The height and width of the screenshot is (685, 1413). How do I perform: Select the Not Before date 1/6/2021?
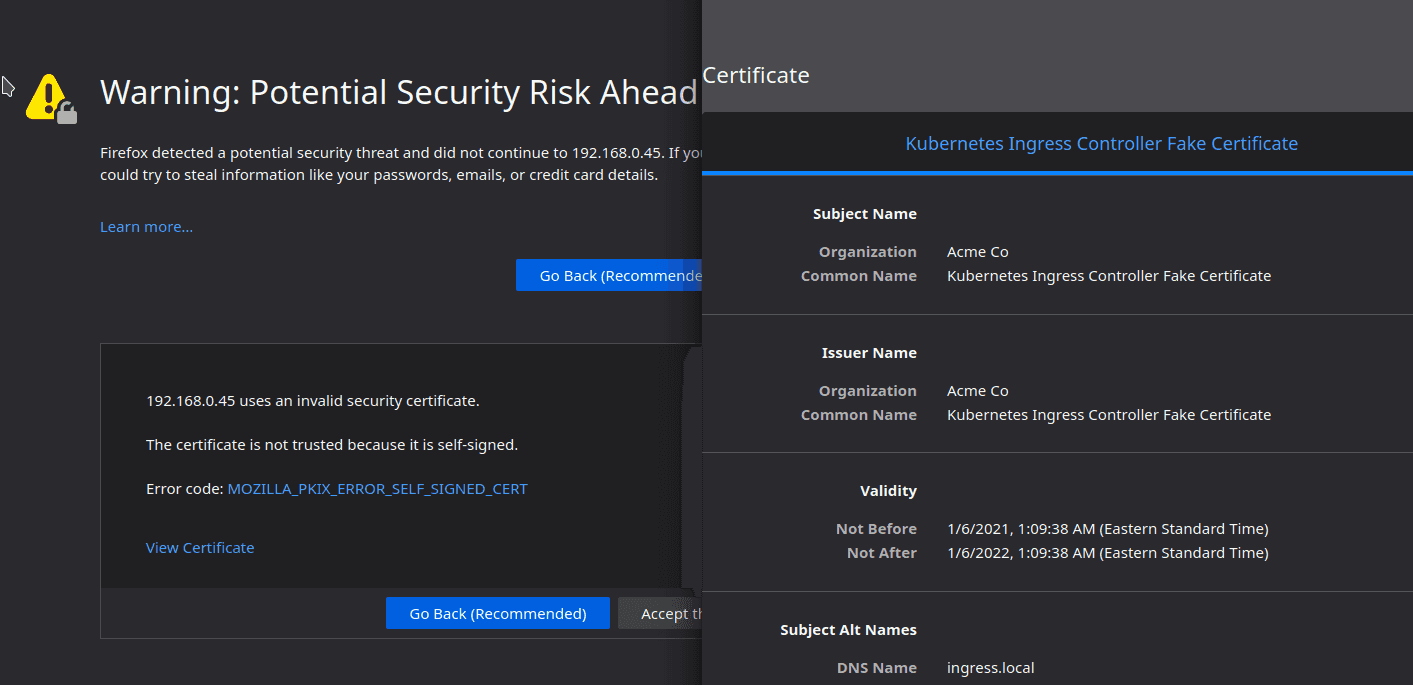pos(1108,529)
